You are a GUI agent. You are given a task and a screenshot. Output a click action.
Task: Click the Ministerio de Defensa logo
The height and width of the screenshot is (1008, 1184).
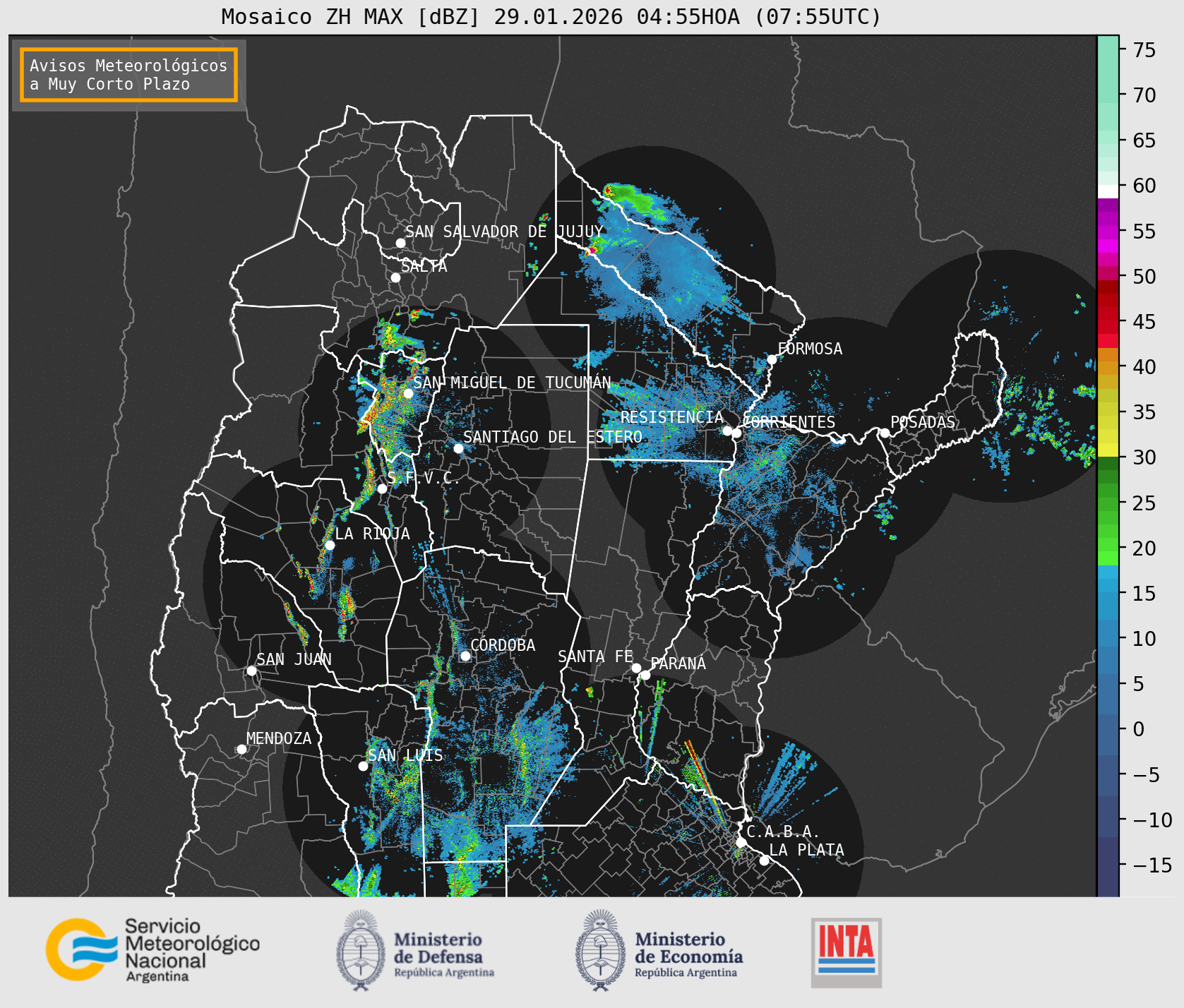click(x=415, y=950)
